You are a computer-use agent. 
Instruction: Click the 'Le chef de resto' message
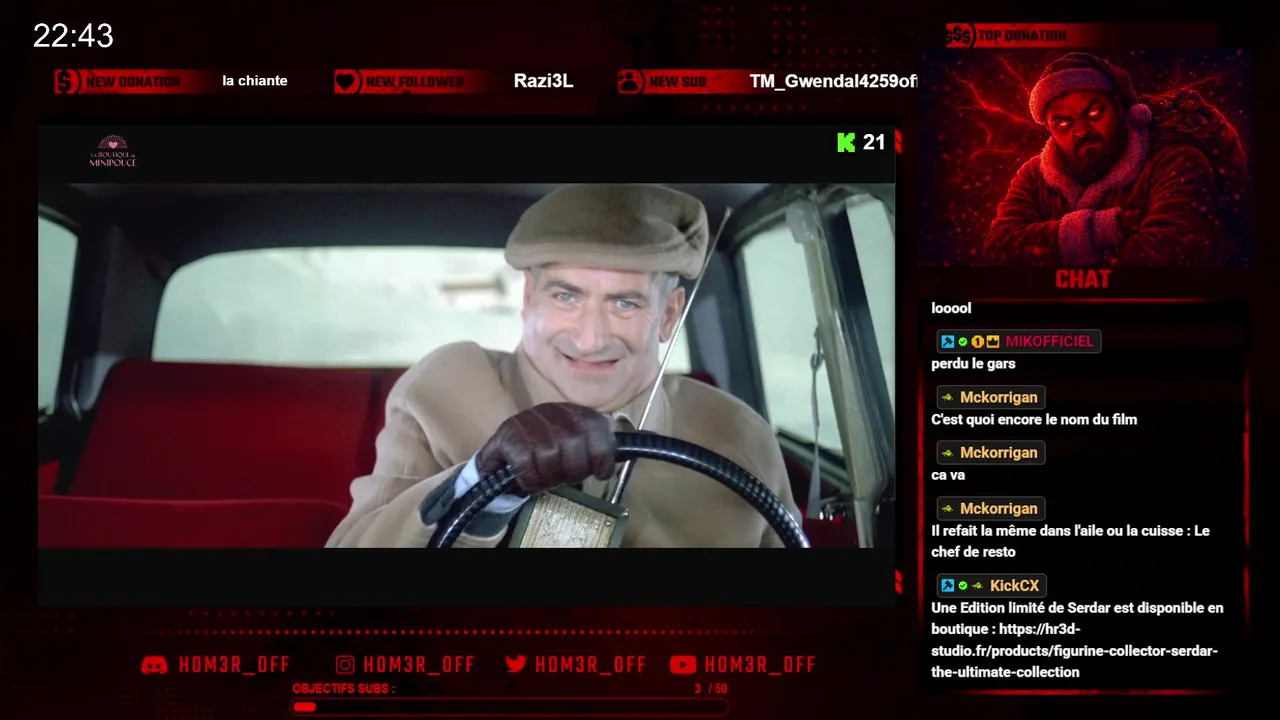(x=1070, y=541)
